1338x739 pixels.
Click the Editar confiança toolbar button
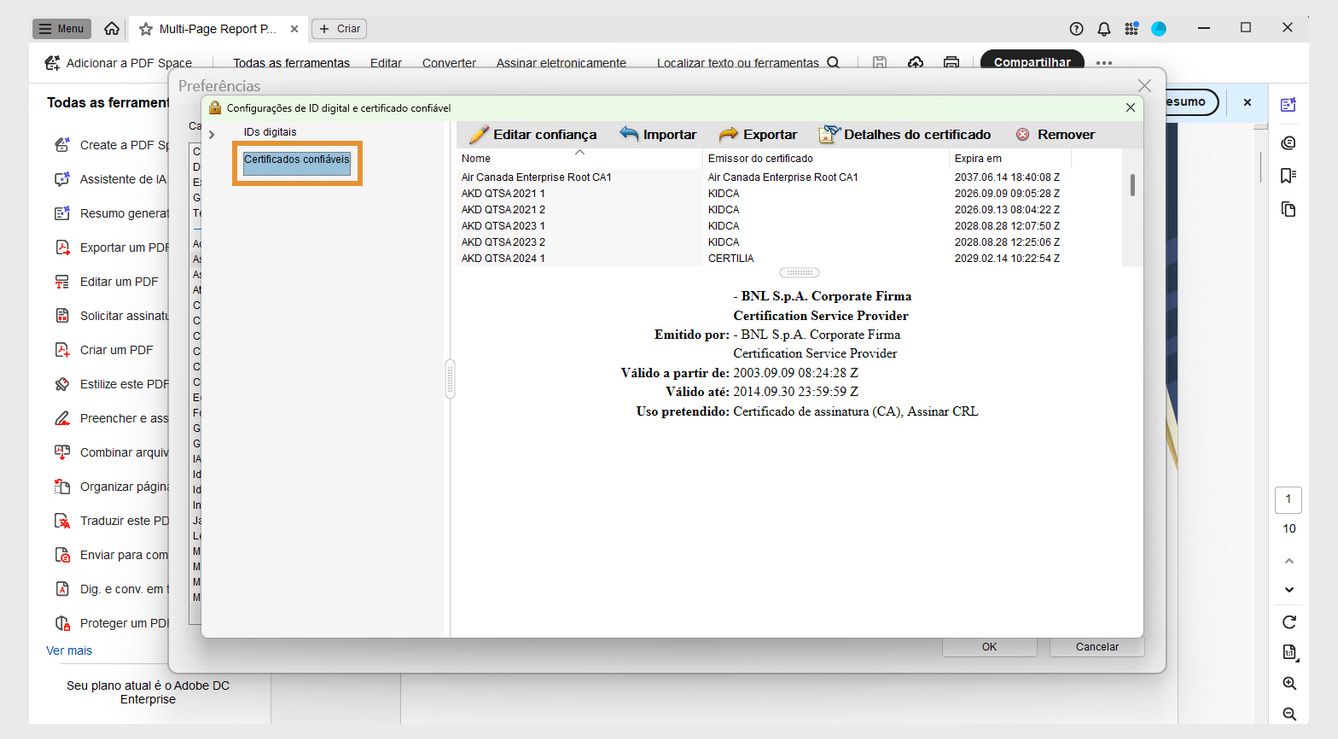[x=532, y=134]
